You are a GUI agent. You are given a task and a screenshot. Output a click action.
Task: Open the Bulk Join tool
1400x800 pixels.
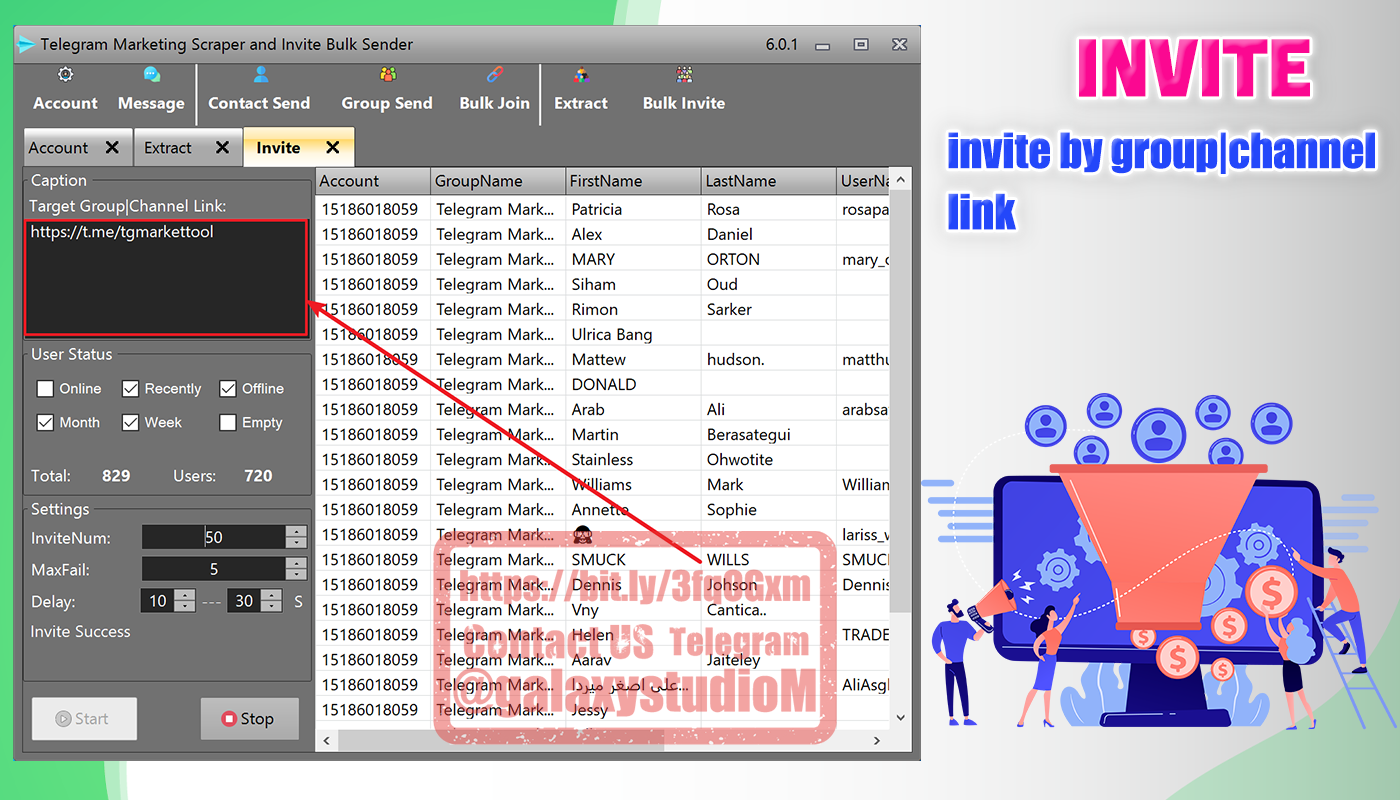494,90
